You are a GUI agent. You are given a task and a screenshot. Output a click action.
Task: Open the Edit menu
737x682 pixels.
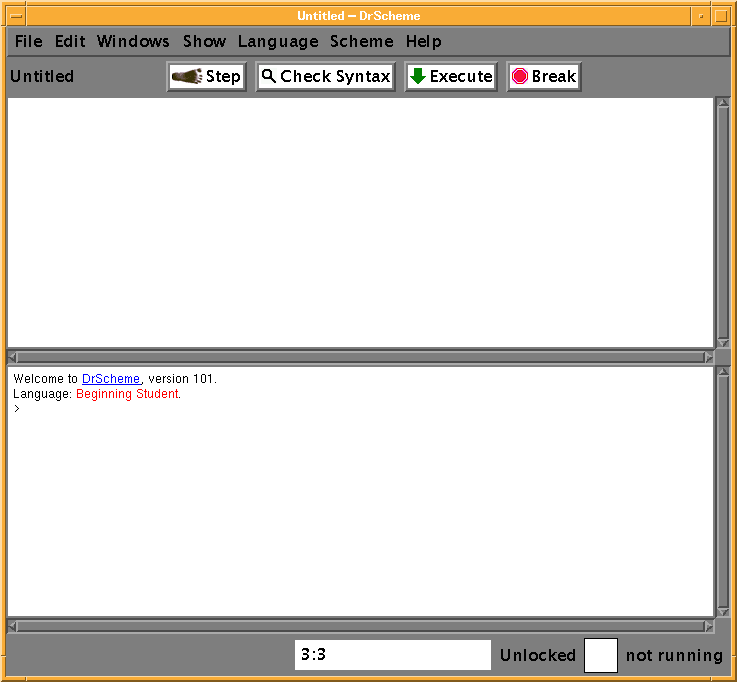[x=70, y=41]
